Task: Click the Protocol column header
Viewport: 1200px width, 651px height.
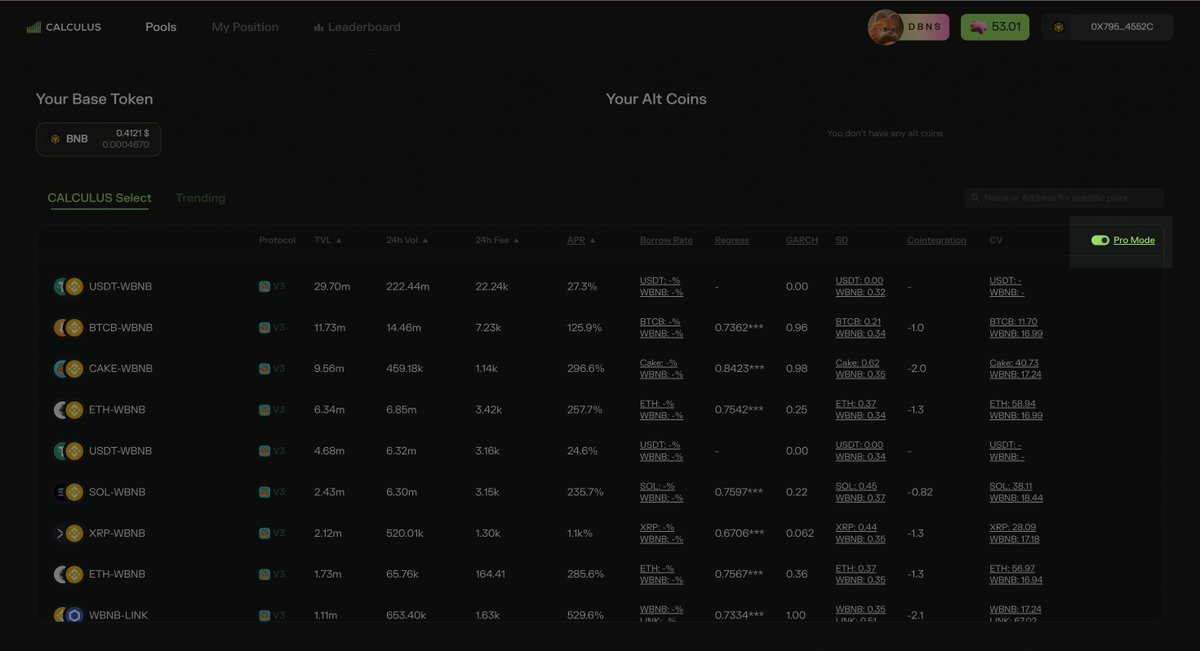Action: tap(277, 240)
